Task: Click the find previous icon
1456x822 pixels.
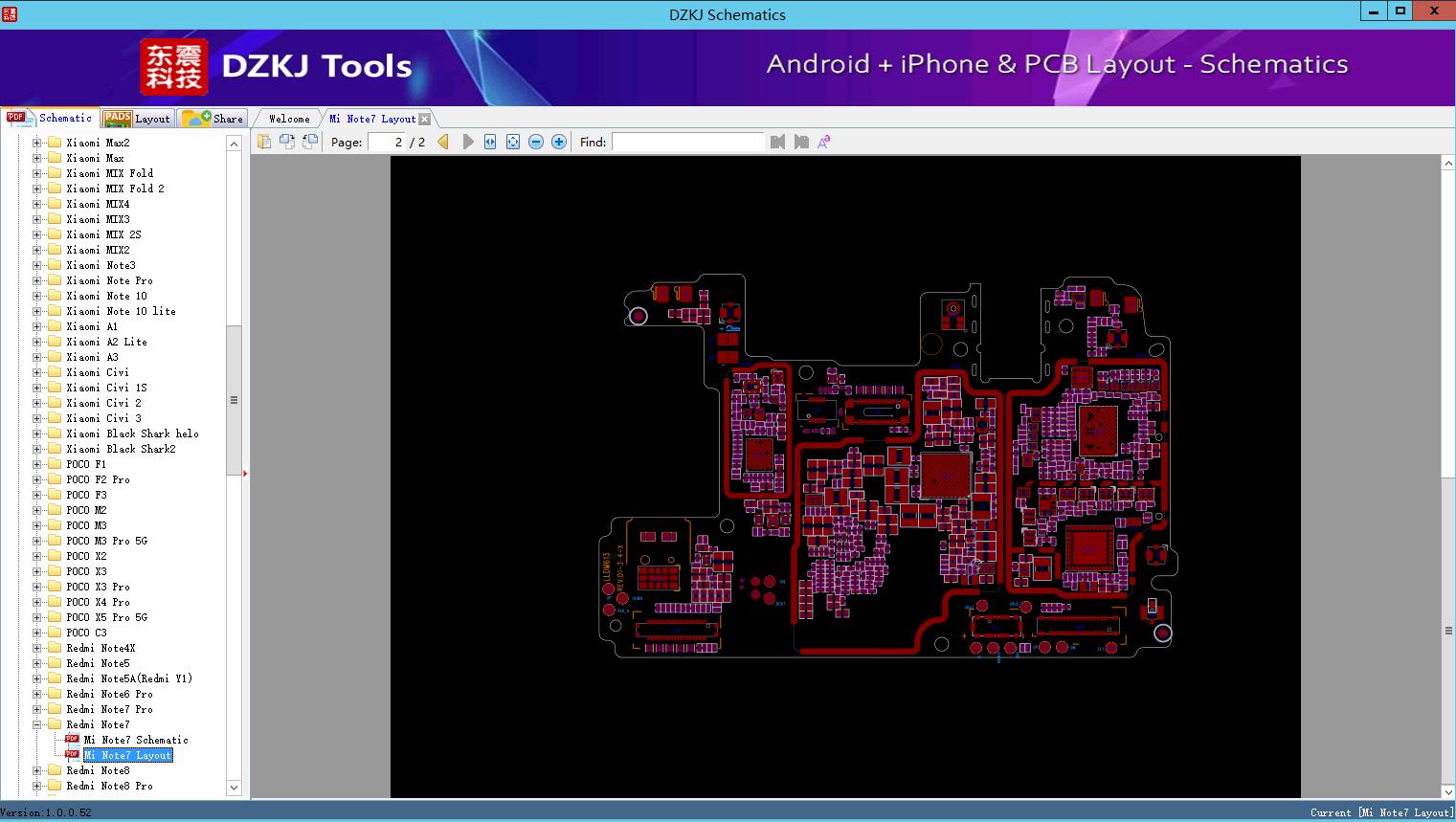Action: coord(777,142)
